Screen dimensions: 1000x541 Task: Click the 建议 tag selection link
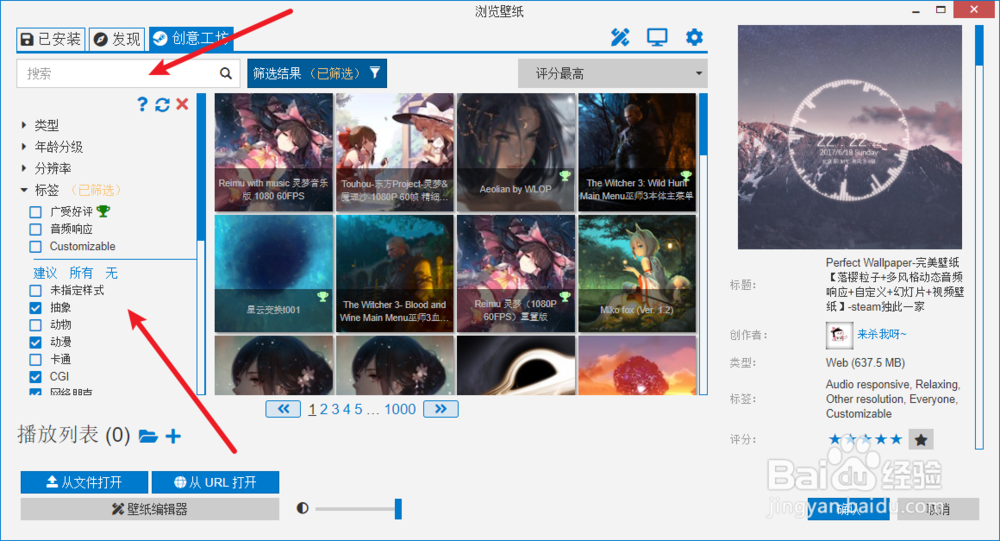45,273
